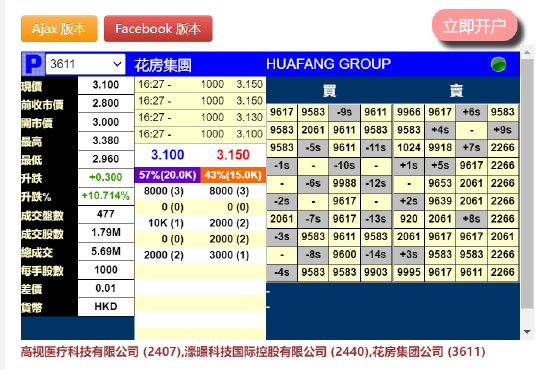The image size is (550, 370).
Task: Click the ask queue entry 3000 (1)
Action: click(229, 255)
